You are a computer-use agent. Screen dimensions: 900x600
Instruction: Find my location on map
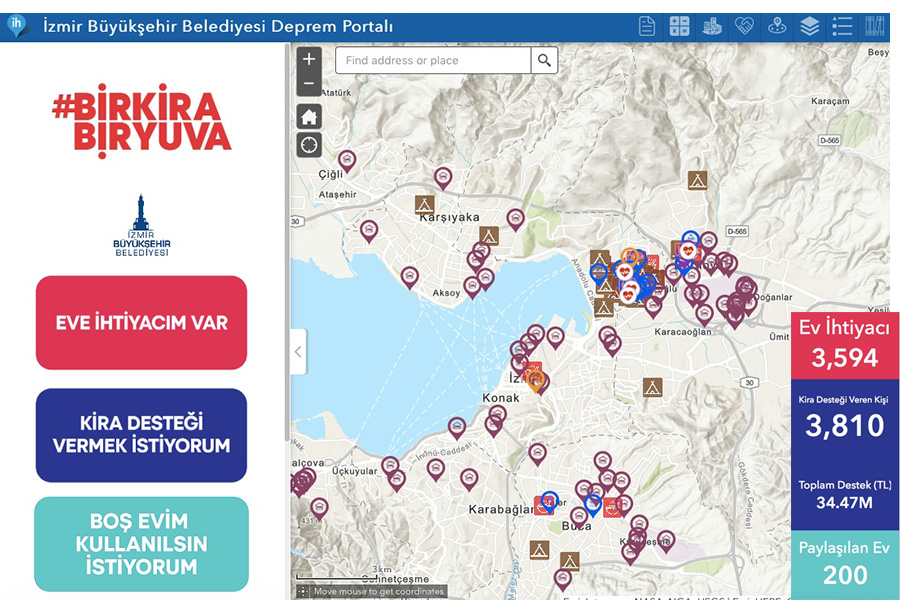coord(309,145)
